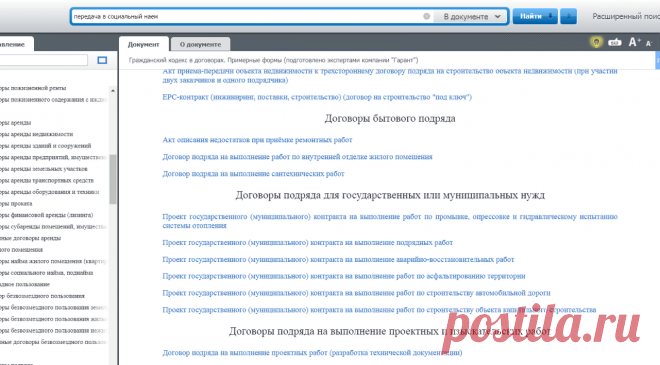
Task: Open 'Акт описания недостатков при приёмке ремонтных работ'
Action: 257,140
